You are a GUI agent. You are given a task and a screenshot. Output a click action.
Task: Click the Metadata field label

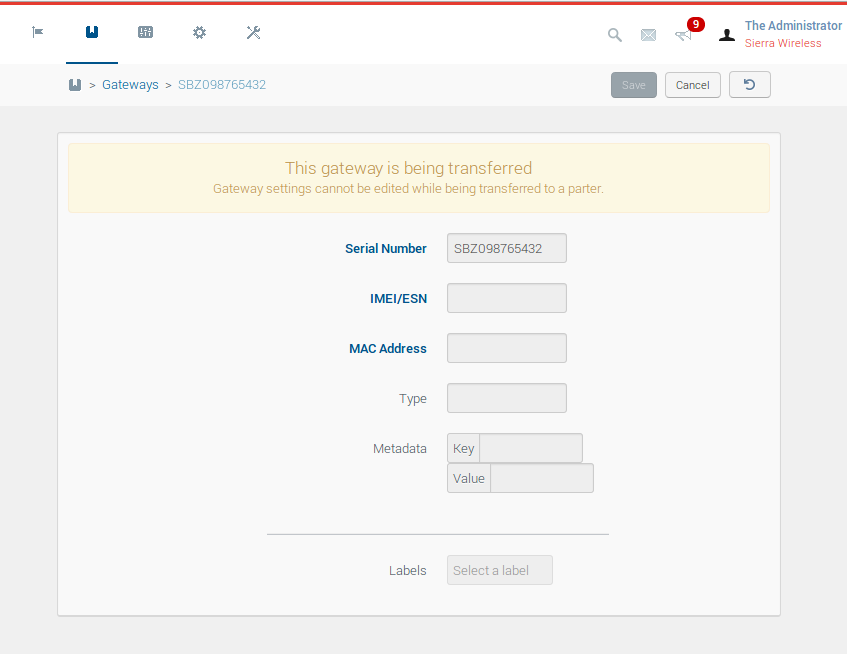[400, 448]
